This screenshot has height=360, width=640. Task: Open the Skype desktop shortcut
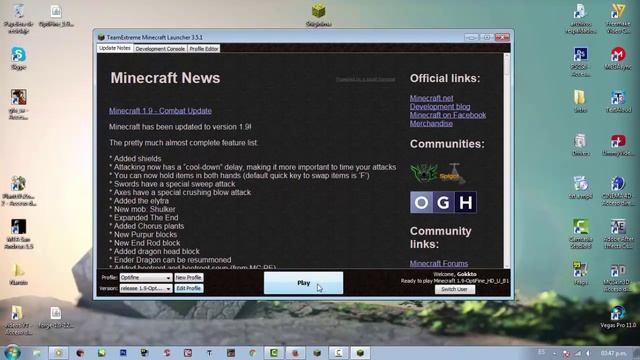click(18, 58)
